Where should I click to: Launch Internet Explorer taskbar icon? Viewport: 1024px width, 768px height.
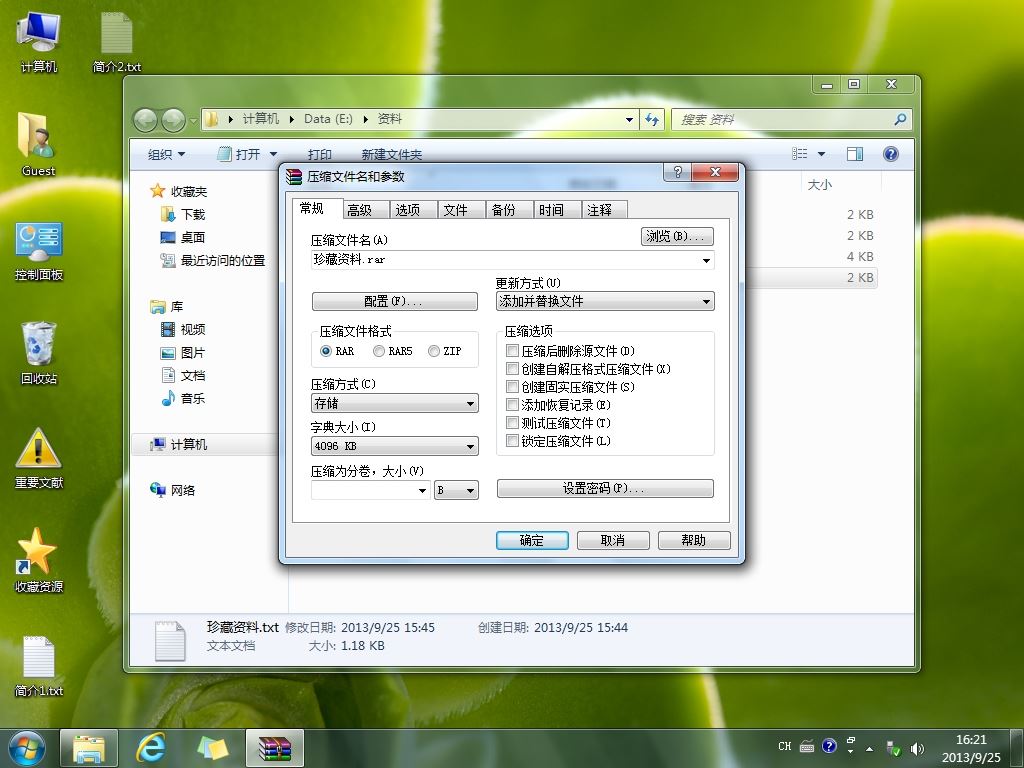point(151,748)
